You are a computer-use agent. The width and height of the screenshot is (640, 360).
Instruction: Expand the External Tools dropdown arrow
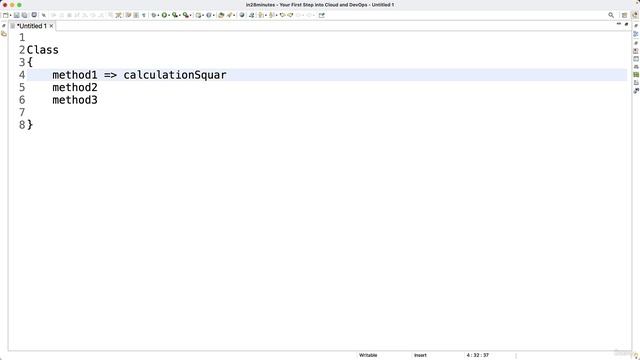pos(190,16)
